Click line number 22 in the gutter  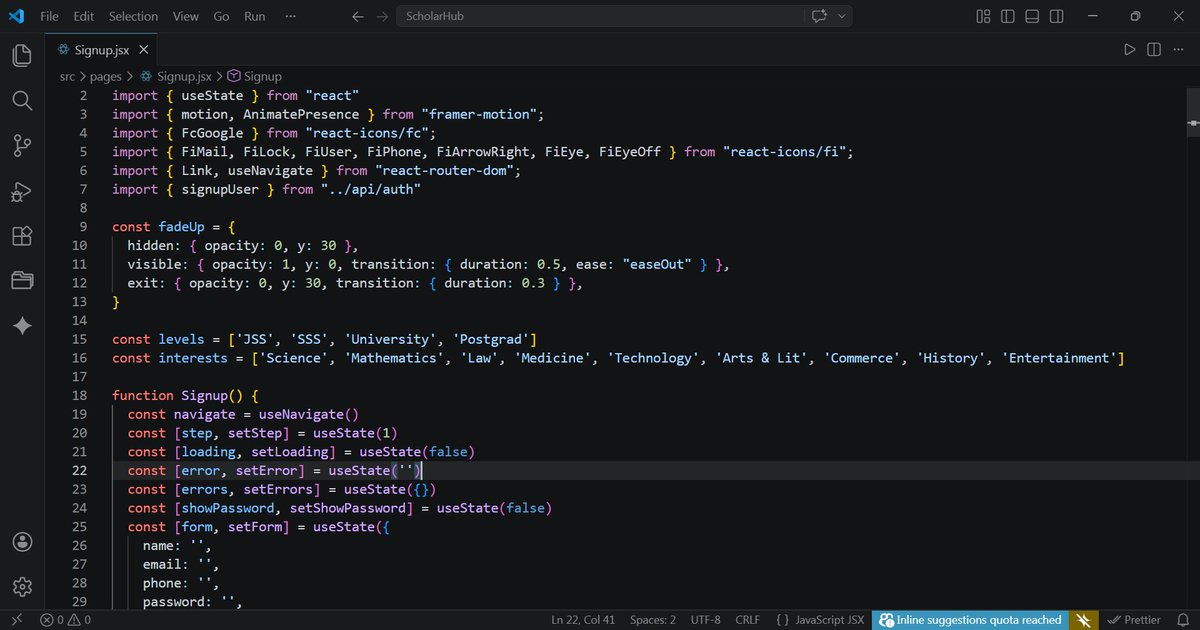point(79,471)
